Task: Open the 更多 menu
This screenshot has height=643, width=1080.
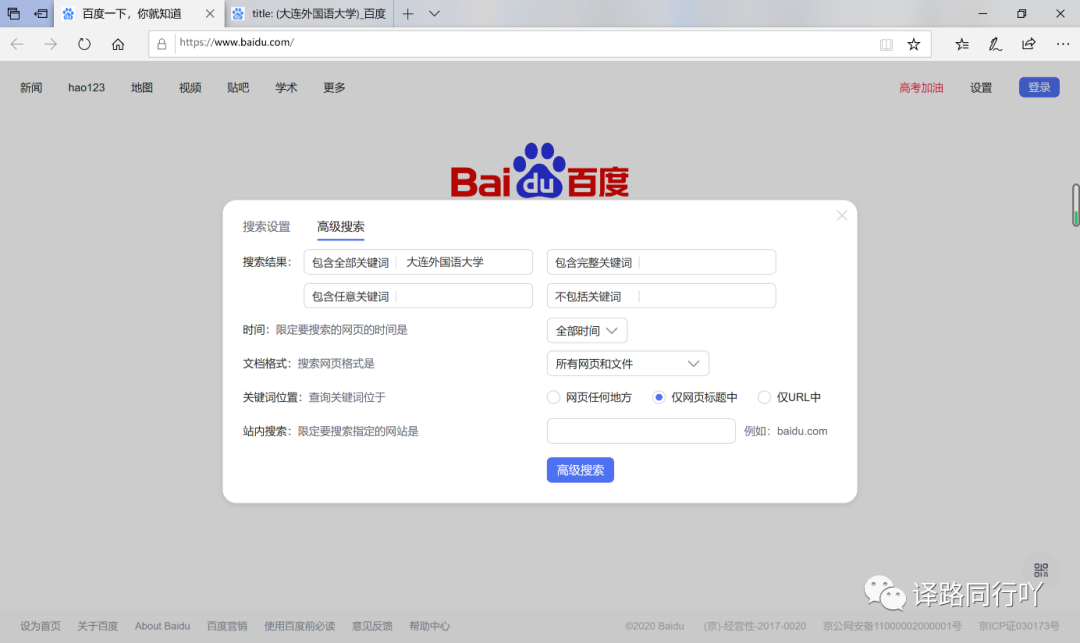Action: pyautogui.click(x=335, y=87)
